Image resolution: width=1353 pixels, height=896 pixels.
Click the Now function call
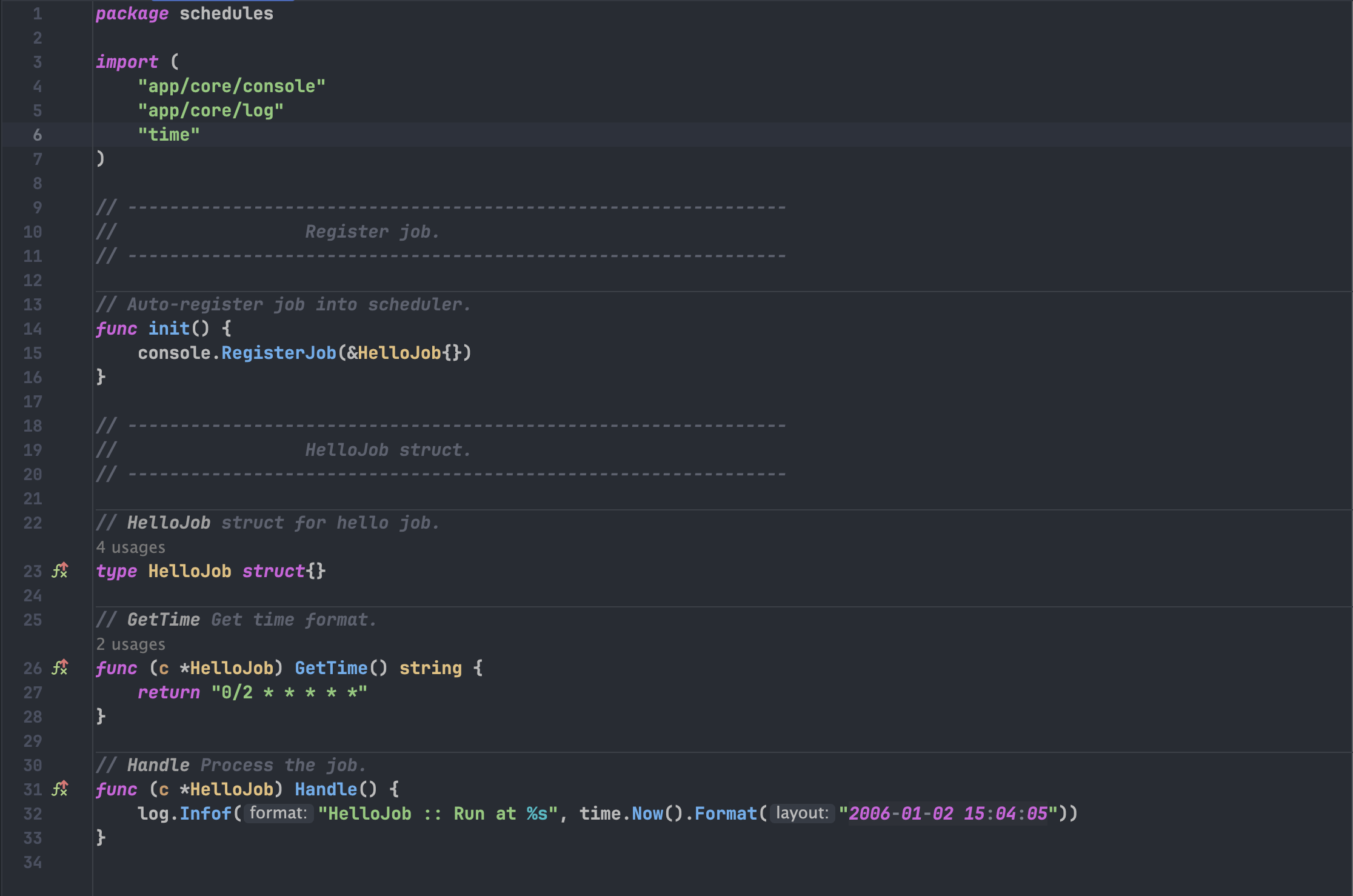(647, 814)
